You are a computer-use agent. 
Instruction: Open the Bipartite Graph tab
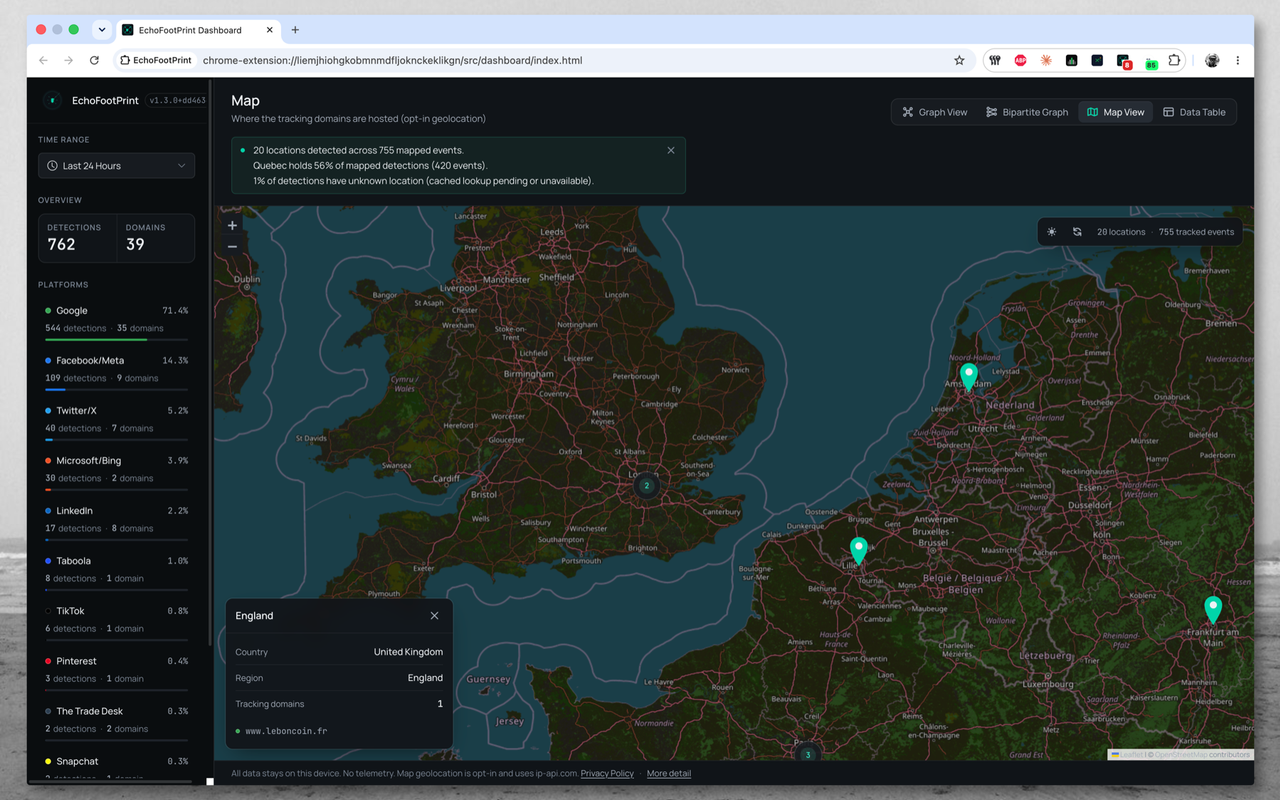click(1027, 112)
